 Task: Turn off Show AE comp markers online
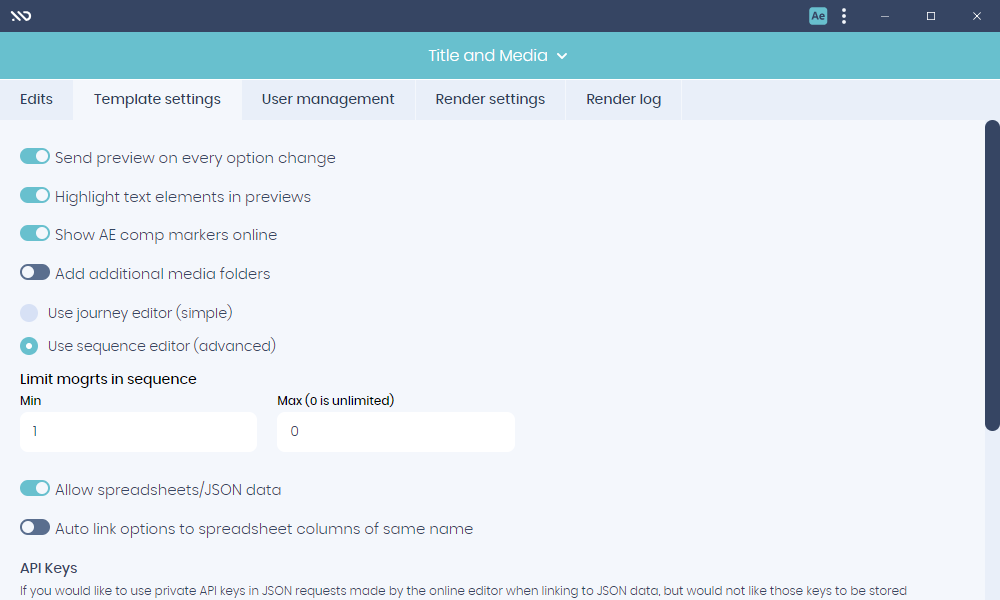[35, 234]
